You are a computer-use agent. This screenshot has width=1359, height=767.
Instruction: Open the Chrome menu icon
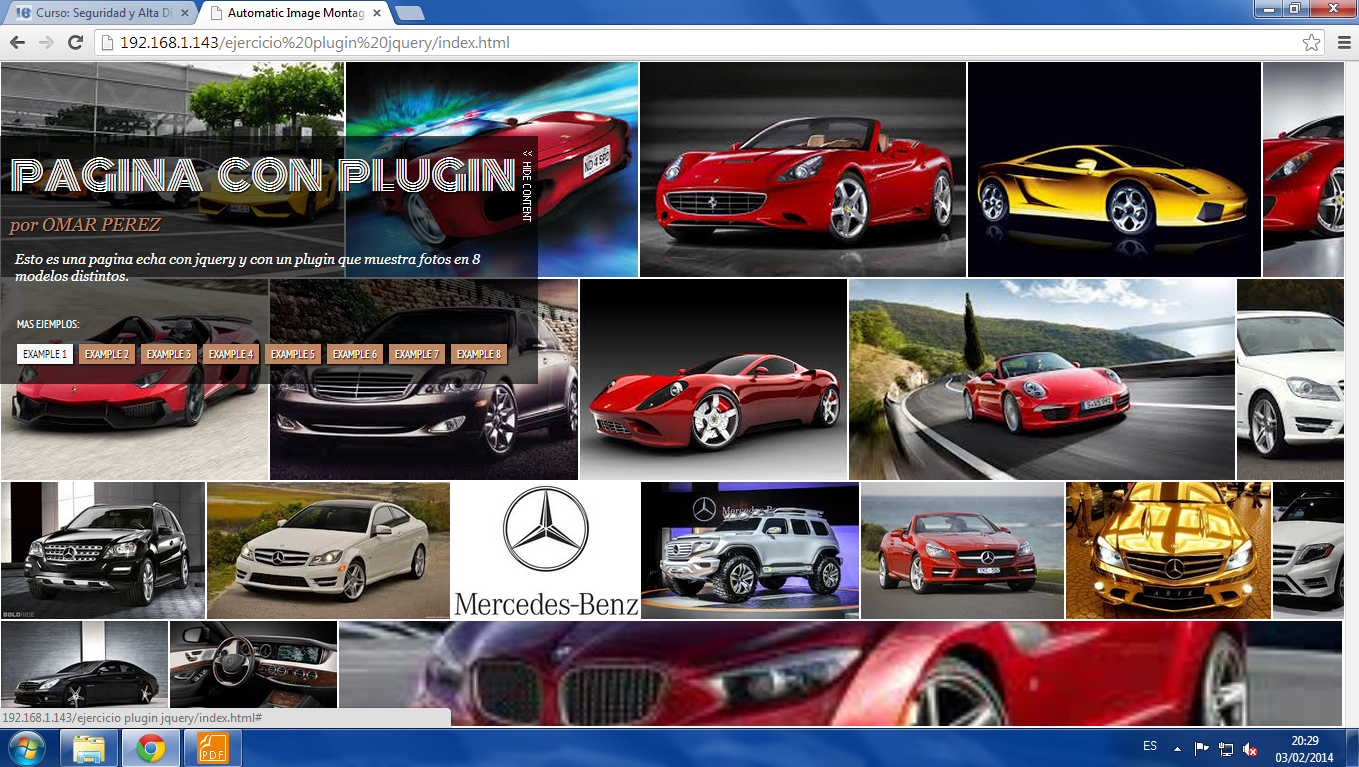point(1344,43)
